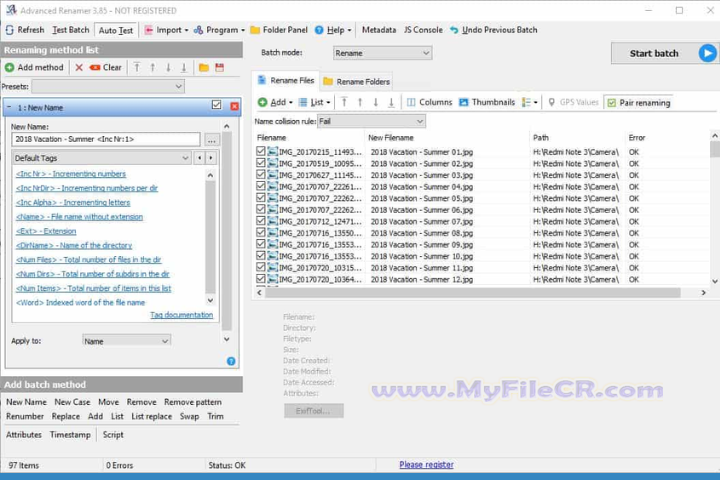Undo Previous Batch

tap(494, 30)
